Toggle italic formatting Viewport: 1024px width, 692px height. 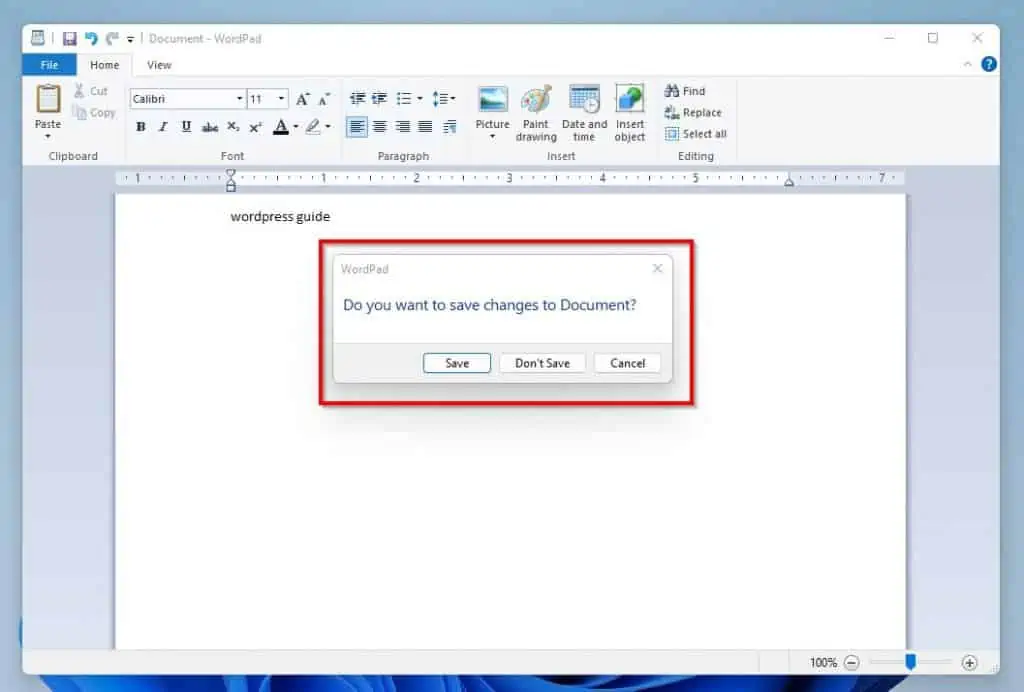(163, 127)
